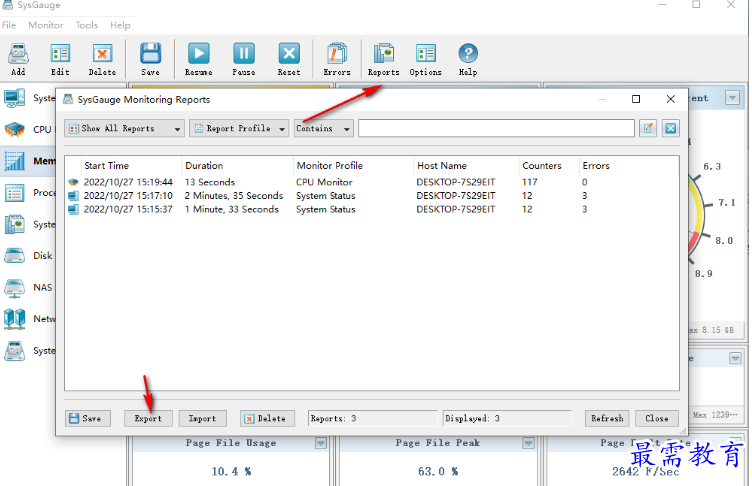
Task: Select the Network sidebar icon
Action: (x=14, y=319)
